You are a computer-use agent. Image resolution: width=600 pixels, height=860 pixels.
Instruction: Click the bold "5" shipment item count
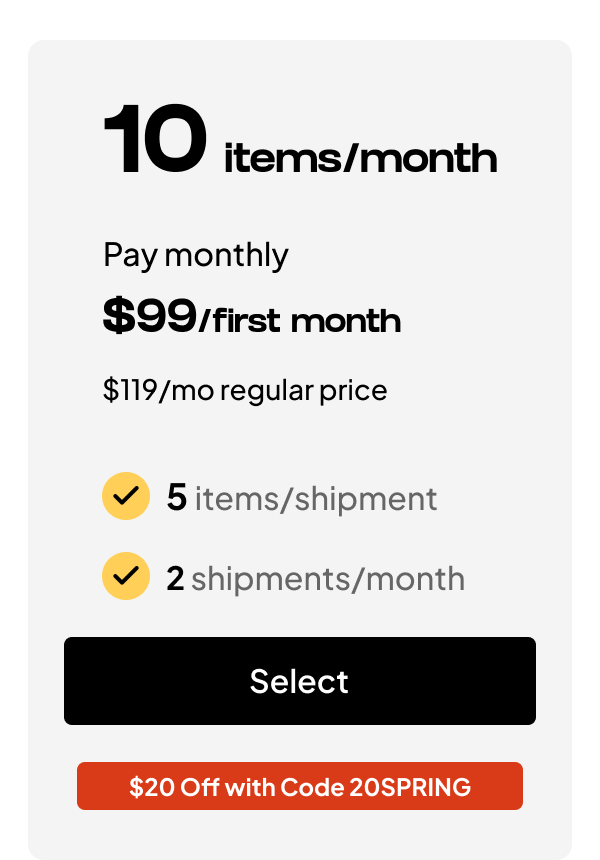pyautogui.click(x=177, y=497)
